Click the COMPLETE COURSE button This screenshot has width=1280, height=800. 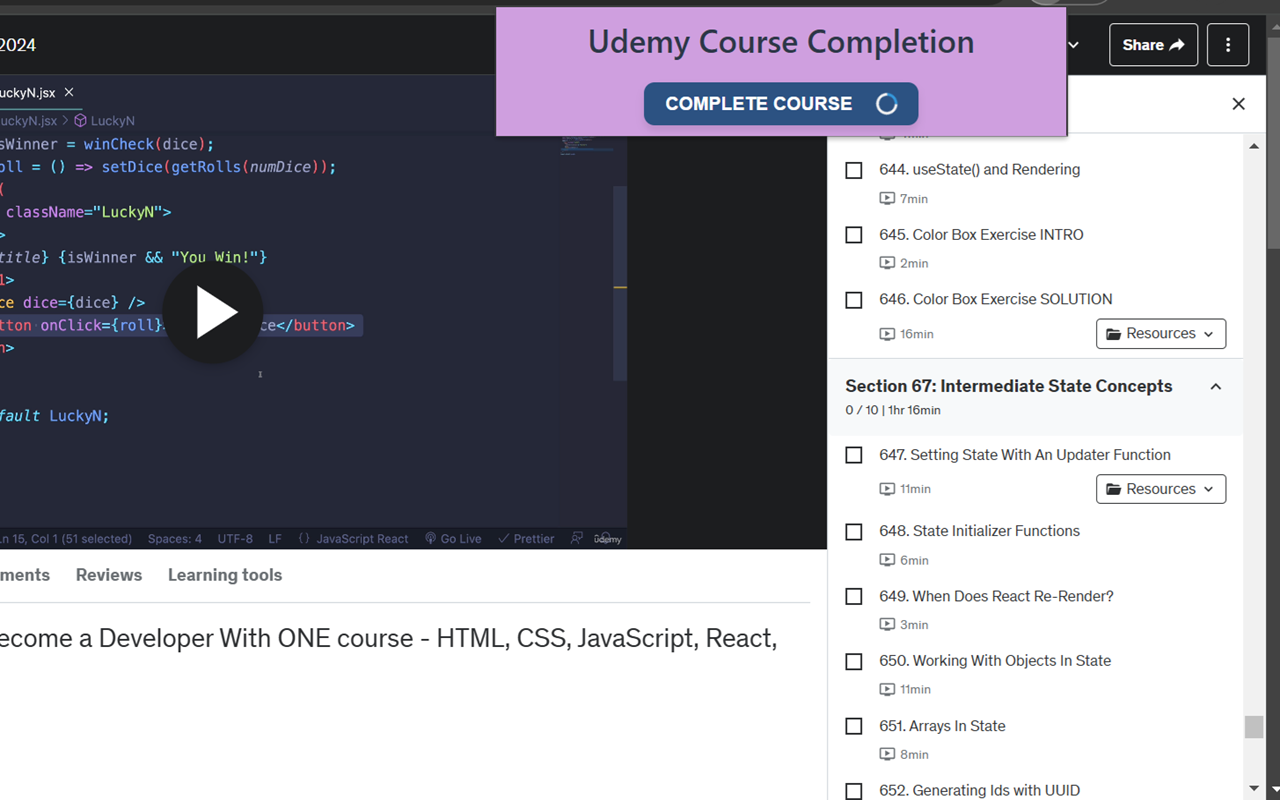click(x=781, y=104)
